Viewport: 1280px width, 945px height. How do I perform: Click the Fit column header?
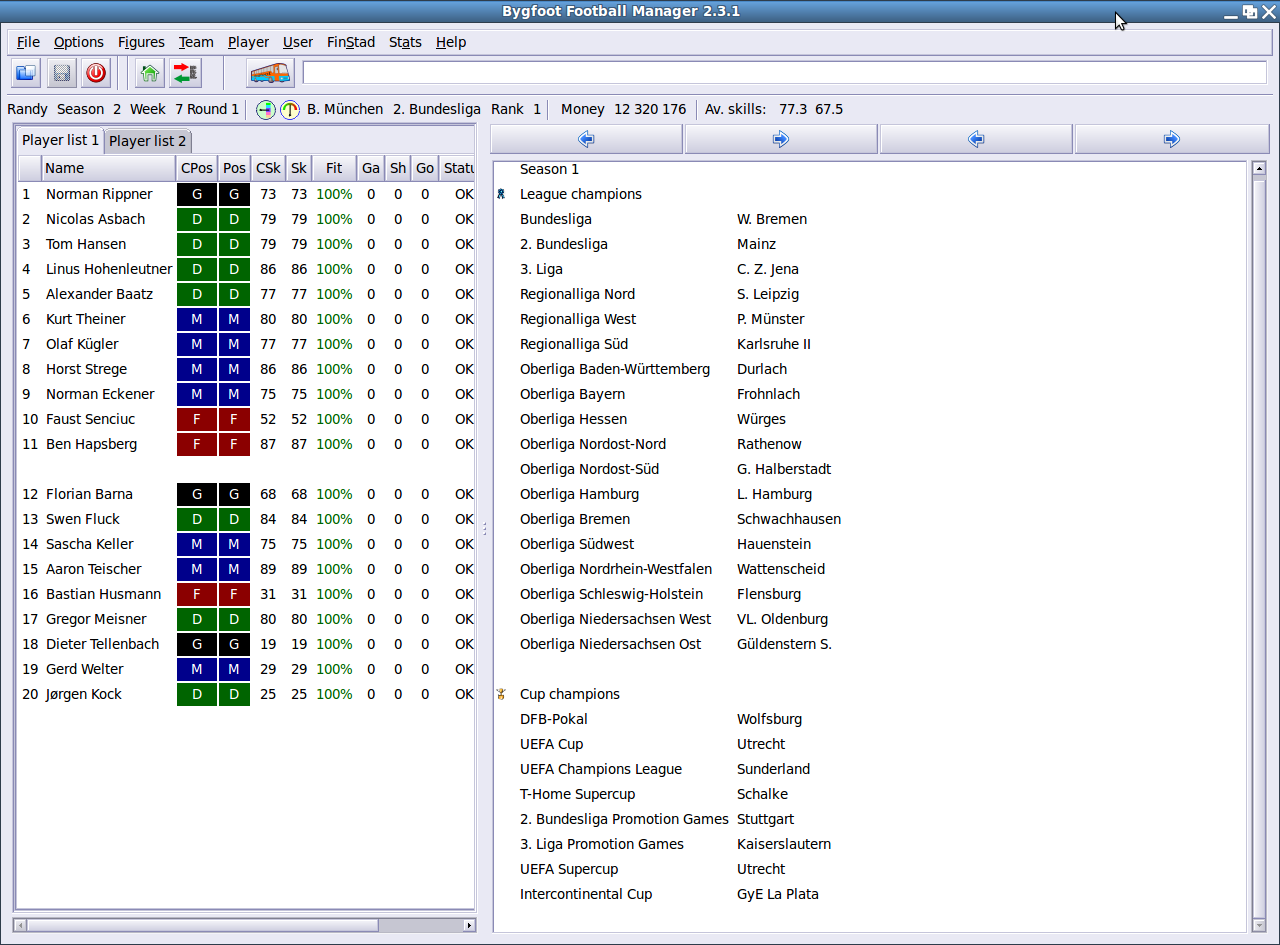[x=334, y=168]
